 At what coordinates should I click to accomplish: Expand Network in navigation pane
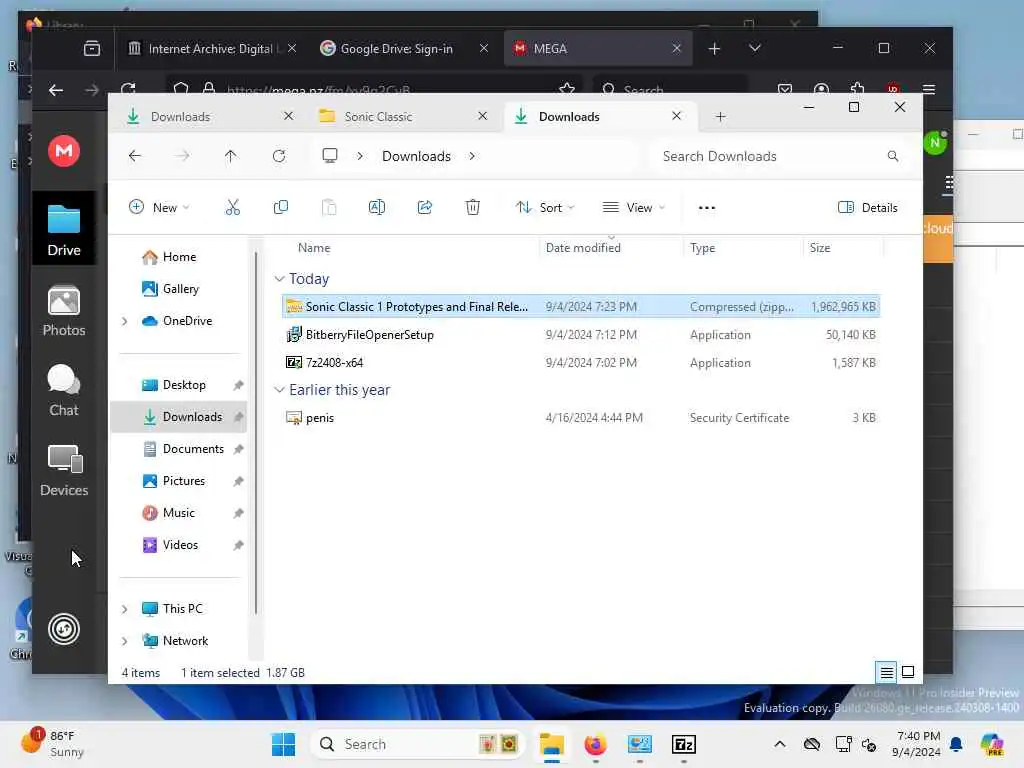pos(125,641)
